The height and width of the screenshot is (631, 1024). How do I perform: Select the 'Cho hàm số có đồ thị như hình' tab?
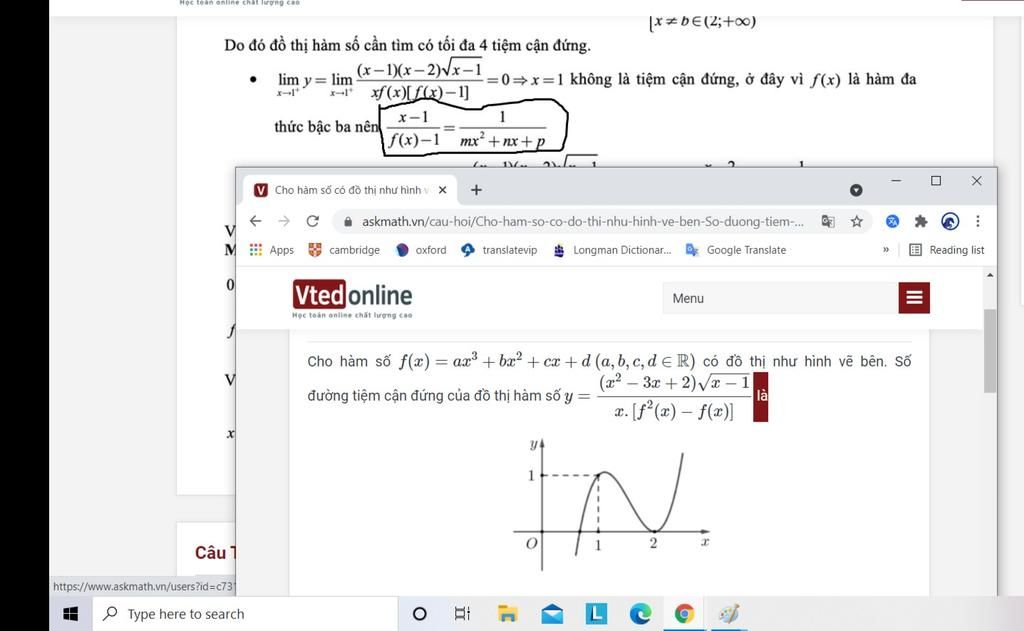tap(351, 190)
